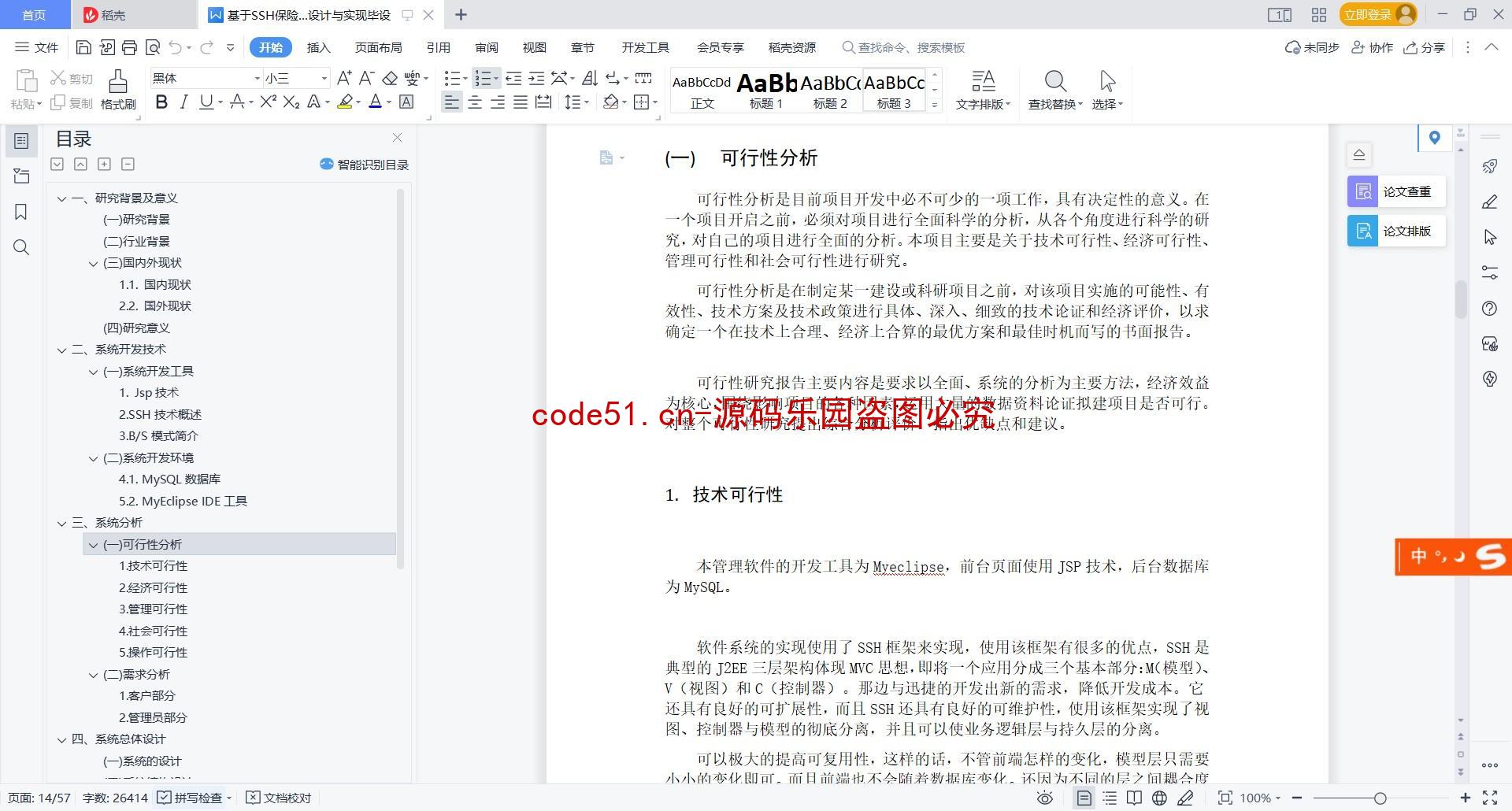This screenshot has height=811, width=1512.
Task: Select the Format Painter tool
Action: tap(118, 89)
